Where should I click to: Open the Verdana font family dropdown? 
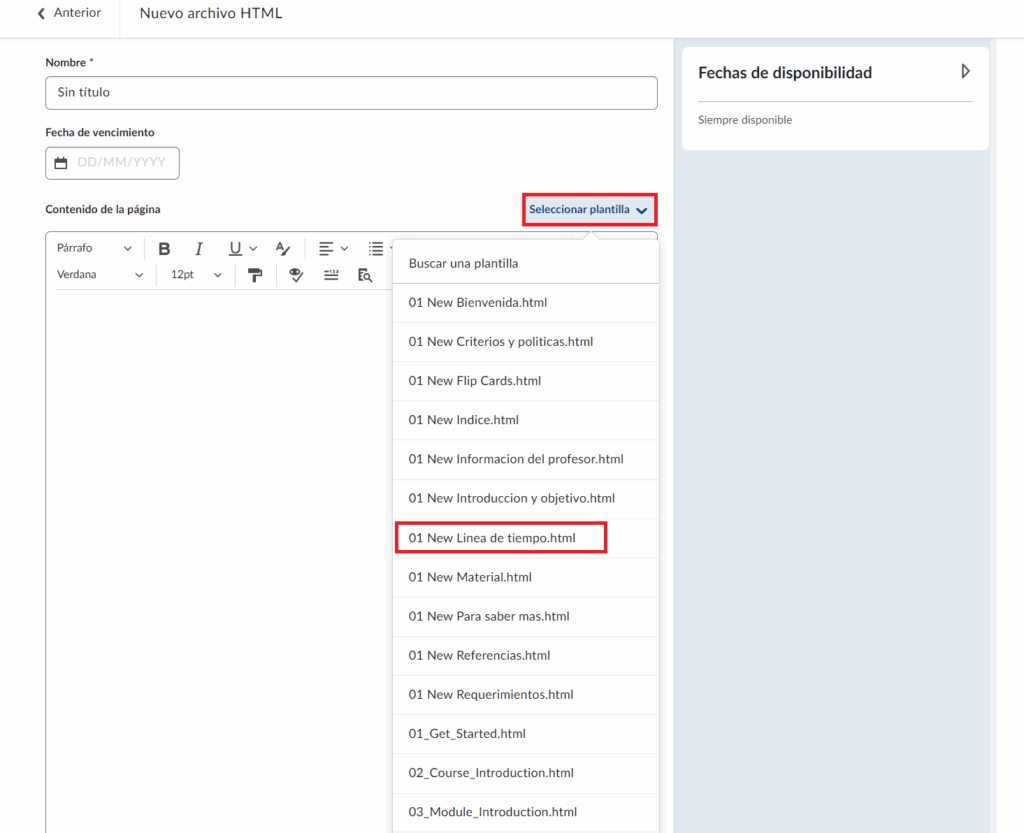click(99, 275)
